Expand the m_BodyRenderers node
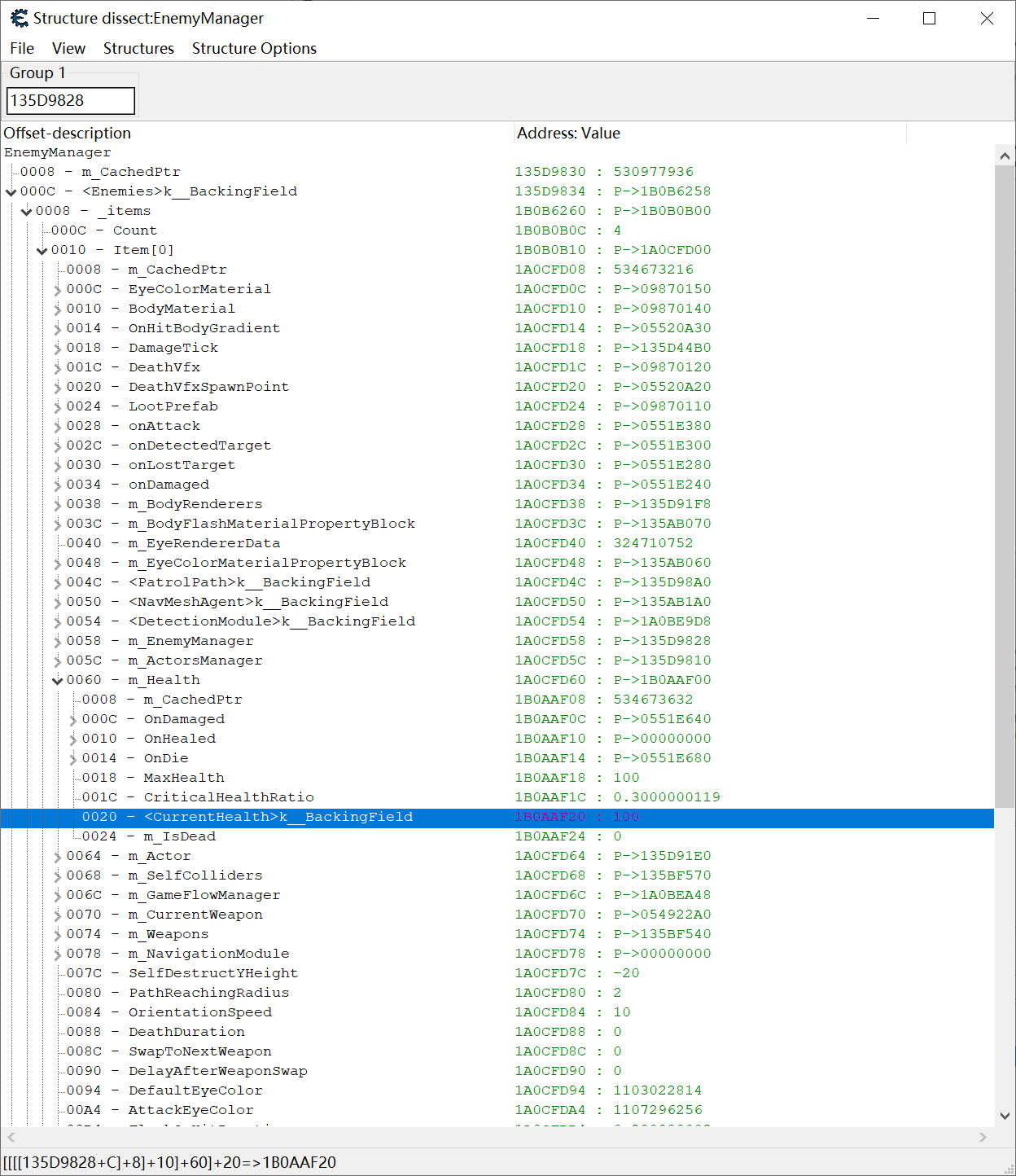 [x=57, y=505]
